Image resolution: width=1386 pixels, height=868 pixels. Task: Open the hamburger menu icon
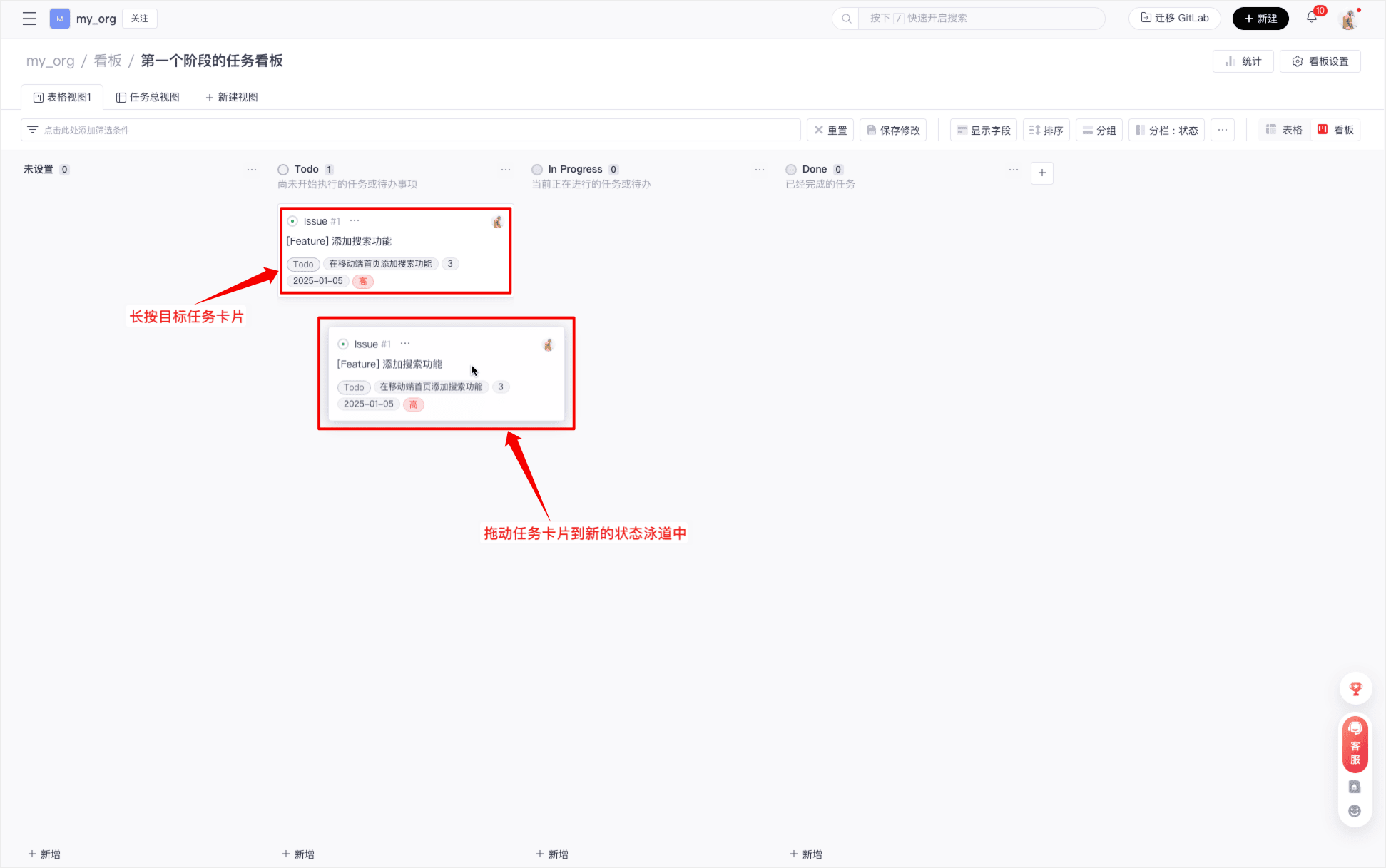[x=29, y=19]
